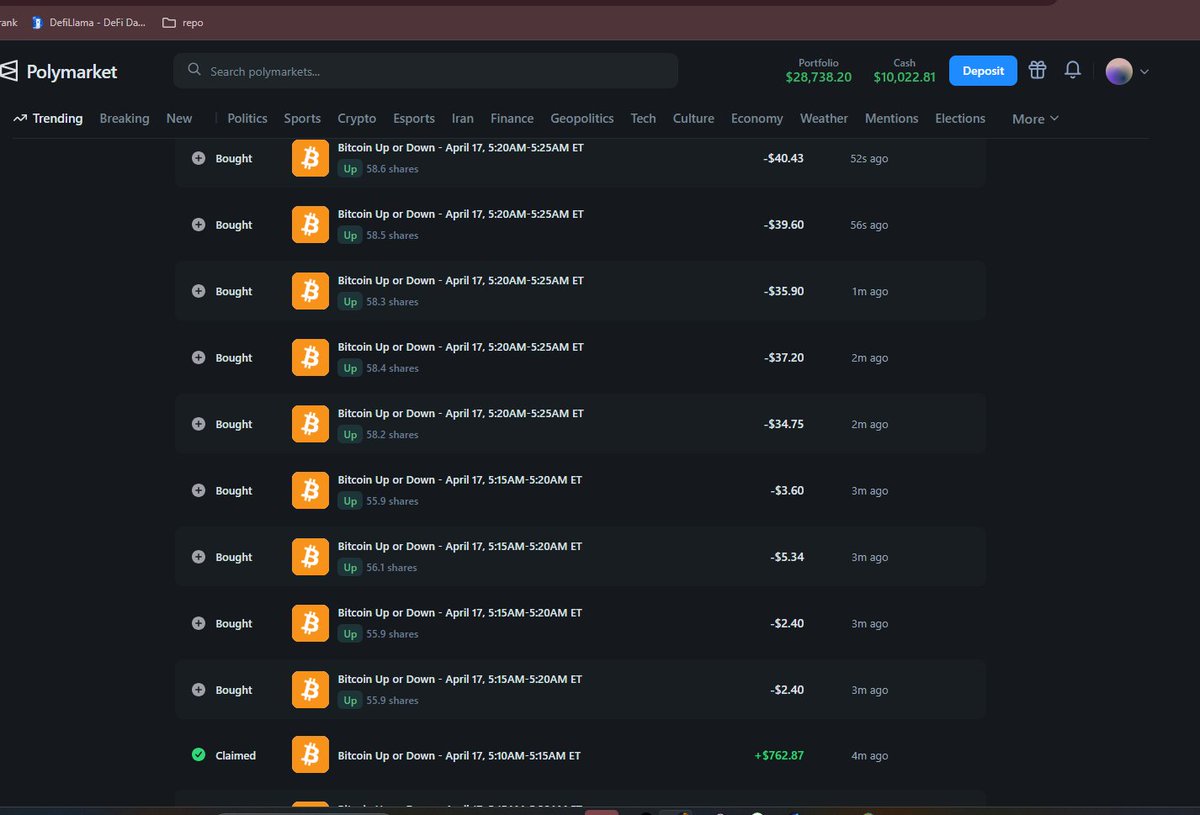This screenshot has width=1200, height=815.
Task: Click the -$37.20 amount
Action: [x=784, y=358]
